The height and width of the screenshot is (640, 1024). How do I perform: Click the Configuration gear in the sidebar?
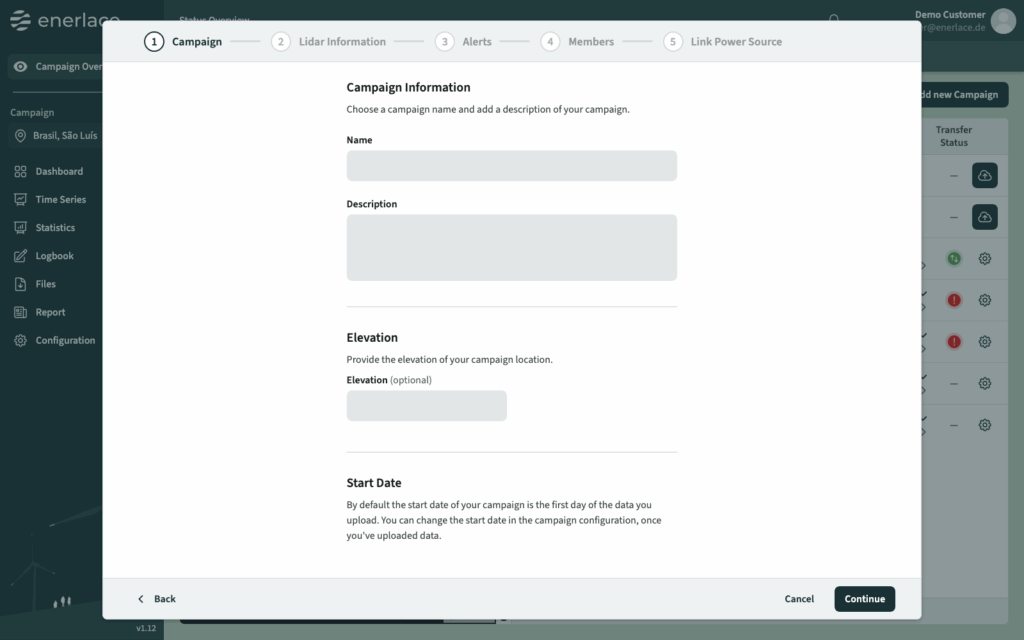(x=20, y=340)
